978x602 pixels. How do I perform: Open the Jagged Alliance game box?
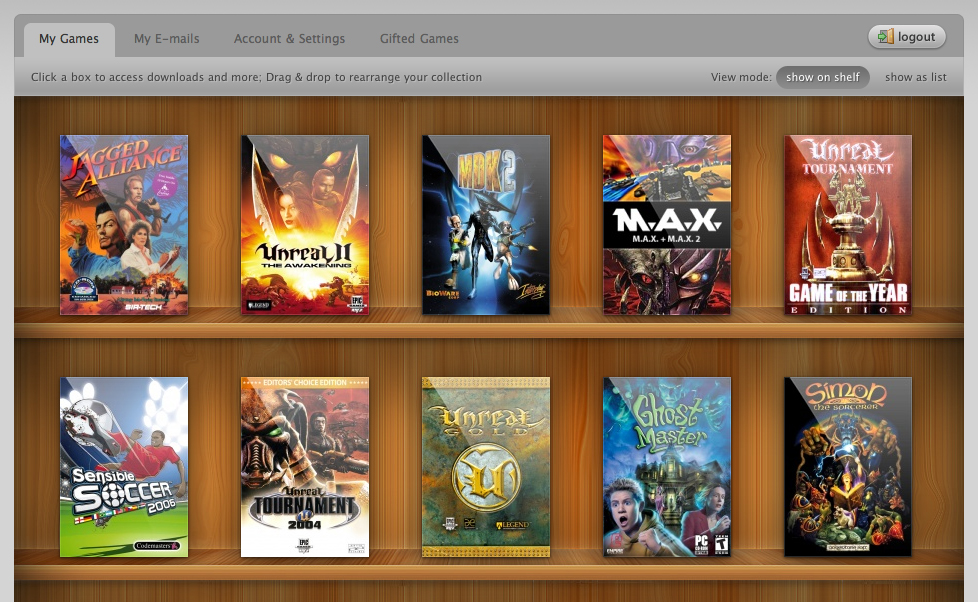[124, 225]
